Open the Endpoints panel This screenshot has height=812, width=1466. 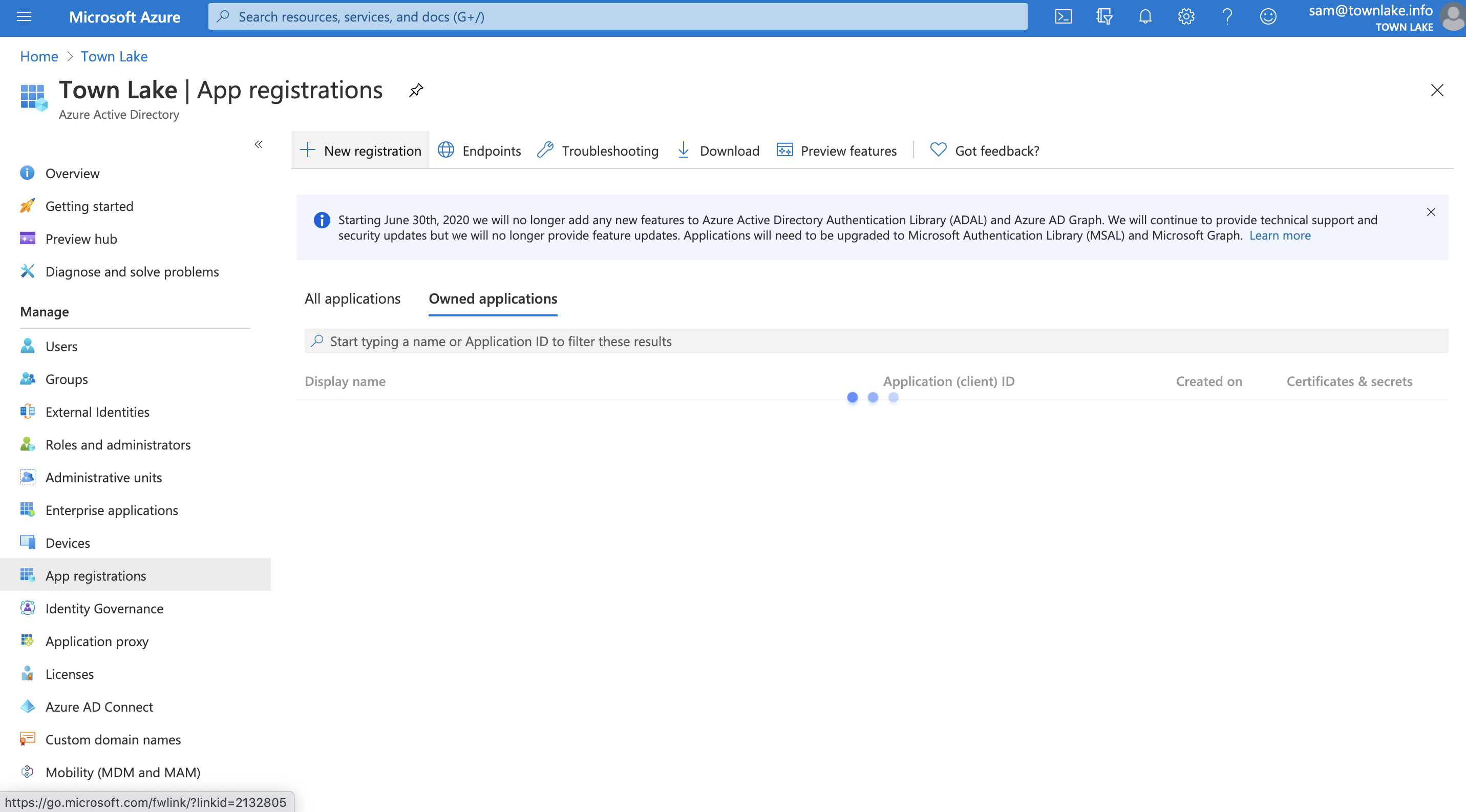[x=479, y=150]
